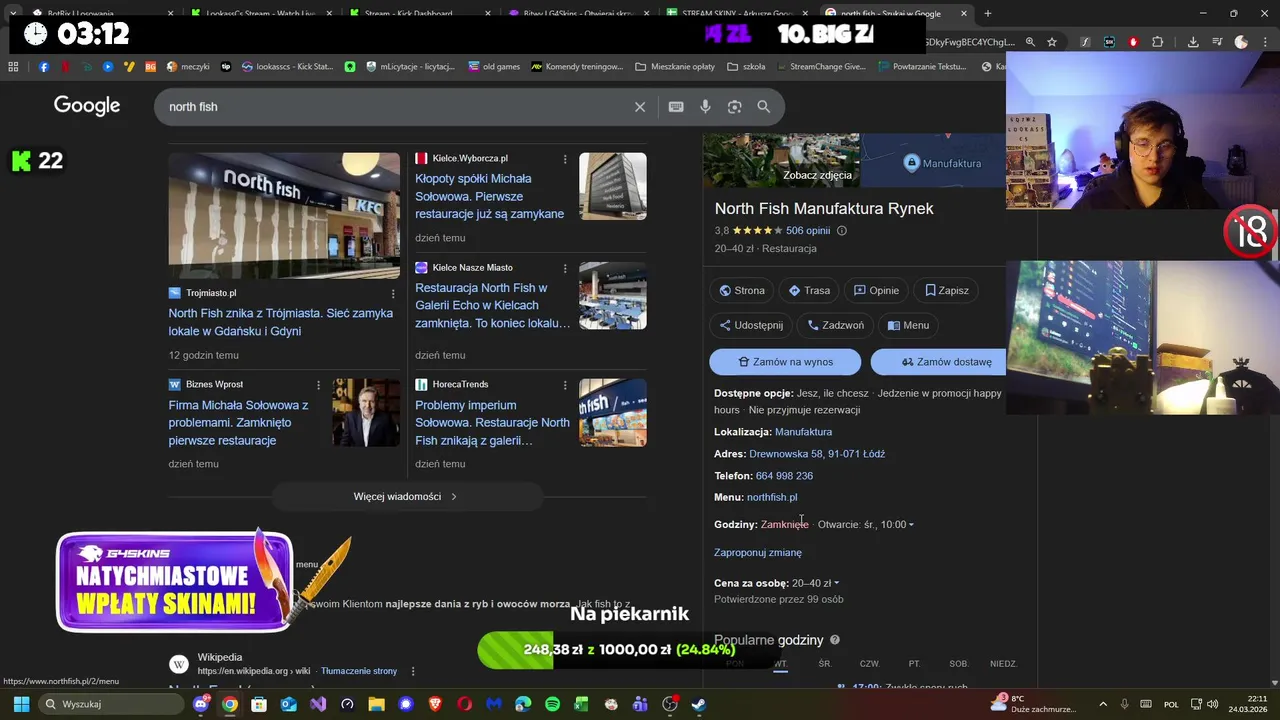This screenshot has height=720, width=1280.
Task: Open address Drewnowska 58, 91-071 Łódź link
Action: pyautogui.click(x=817, y=454)
